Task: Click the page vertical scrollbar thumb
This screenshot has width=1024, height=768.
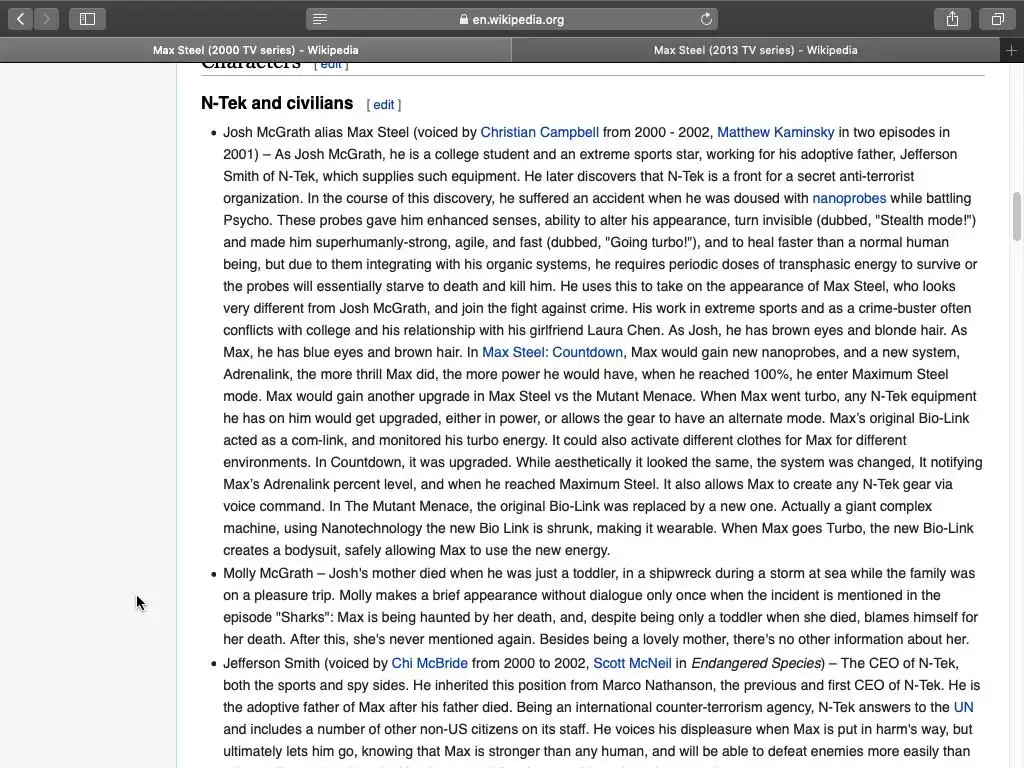Action: tap(1016, 216)
